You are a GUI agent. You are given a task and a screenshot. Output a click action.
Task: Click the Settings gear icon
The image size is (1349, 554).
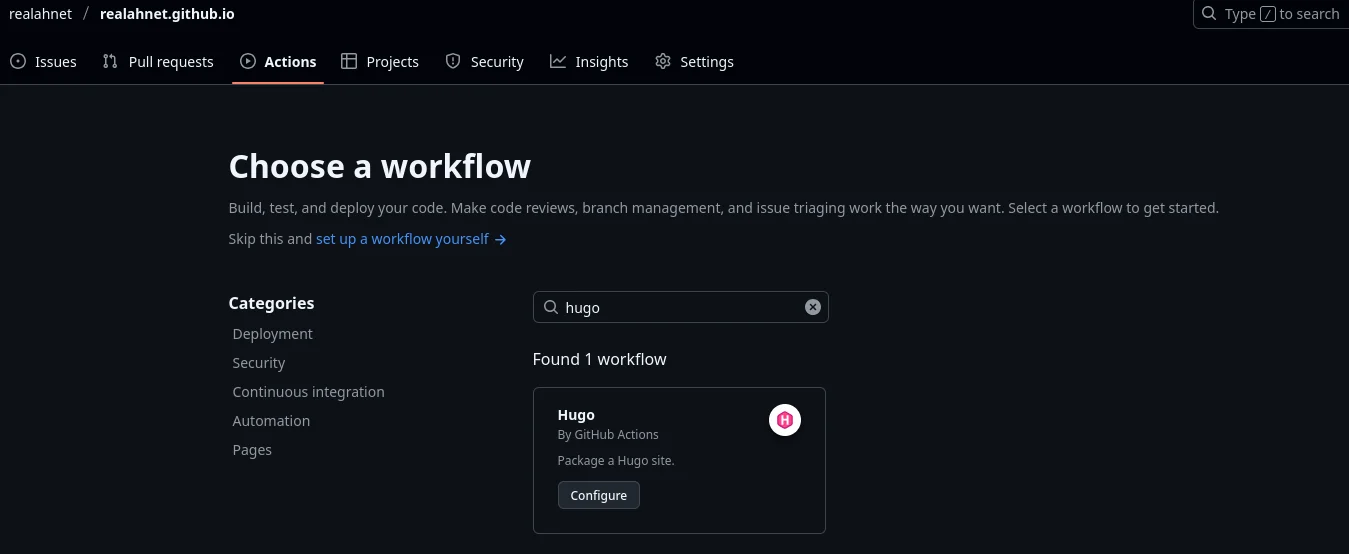tap(663, 62)
